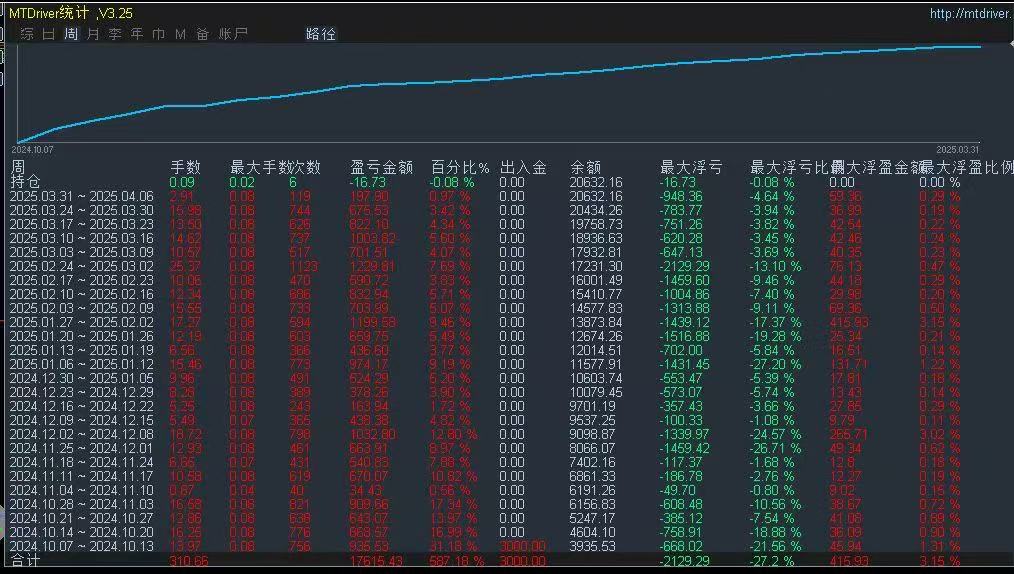Switch to the 年 yearly tab
This screenshot has height=574, width=1014.
pos(137,34)
